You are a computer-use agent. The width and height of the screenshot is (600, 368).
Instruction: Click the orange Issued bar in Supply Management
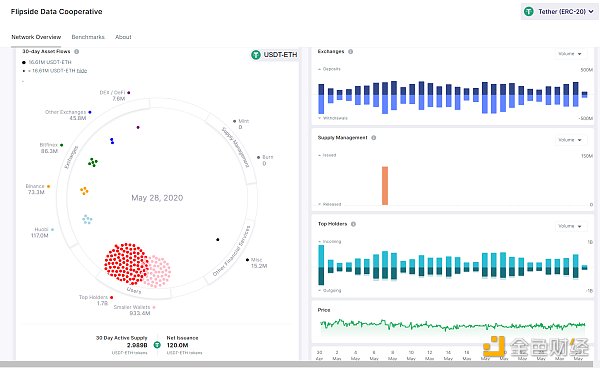[385, 186]
